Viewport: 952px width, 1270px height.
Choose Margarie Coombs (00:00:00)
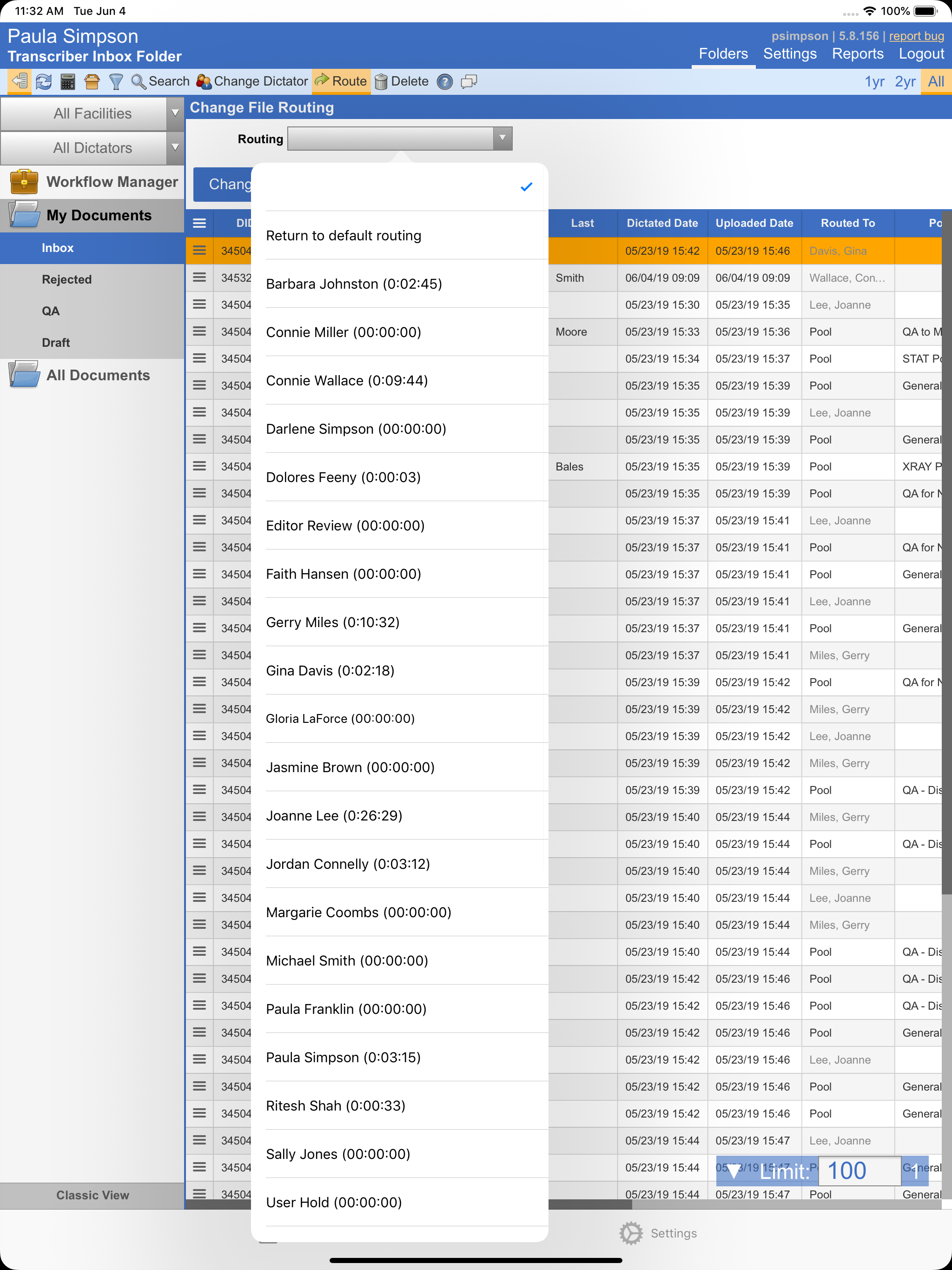pos(400,913)
